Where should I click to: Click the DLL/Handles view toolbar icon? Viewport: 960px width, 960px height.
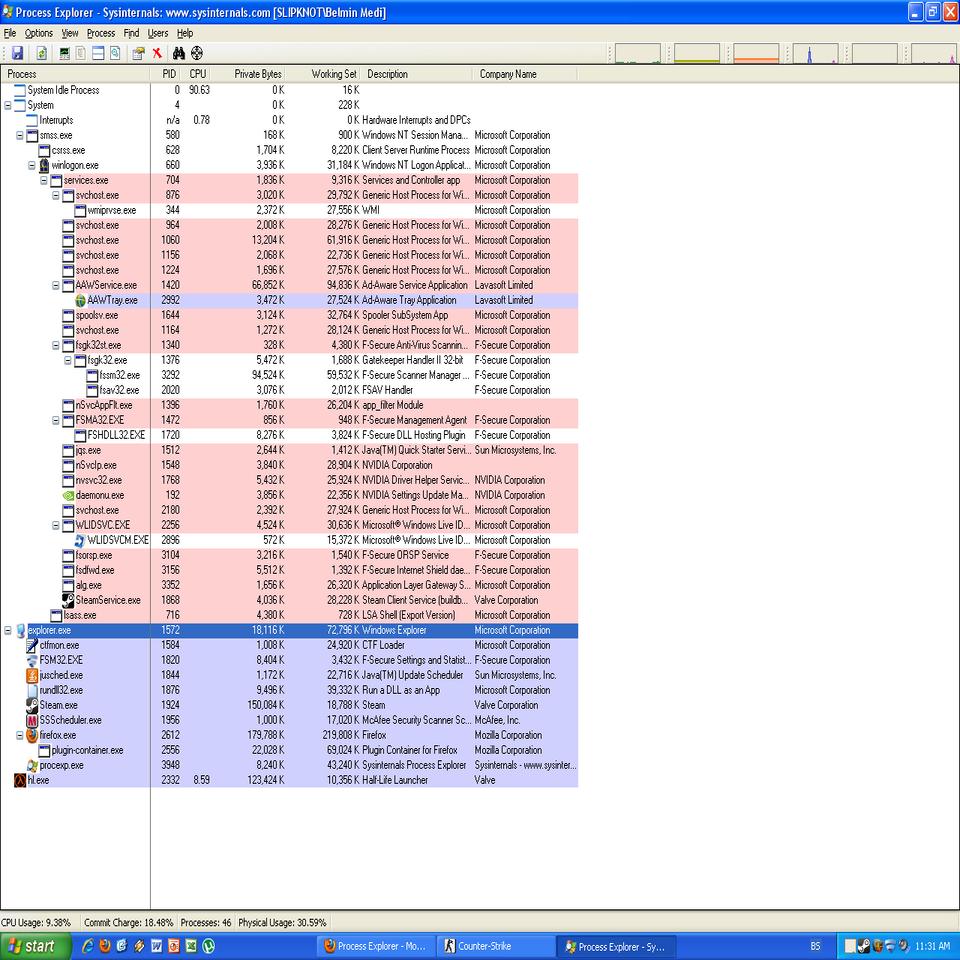tap(115, 53)
